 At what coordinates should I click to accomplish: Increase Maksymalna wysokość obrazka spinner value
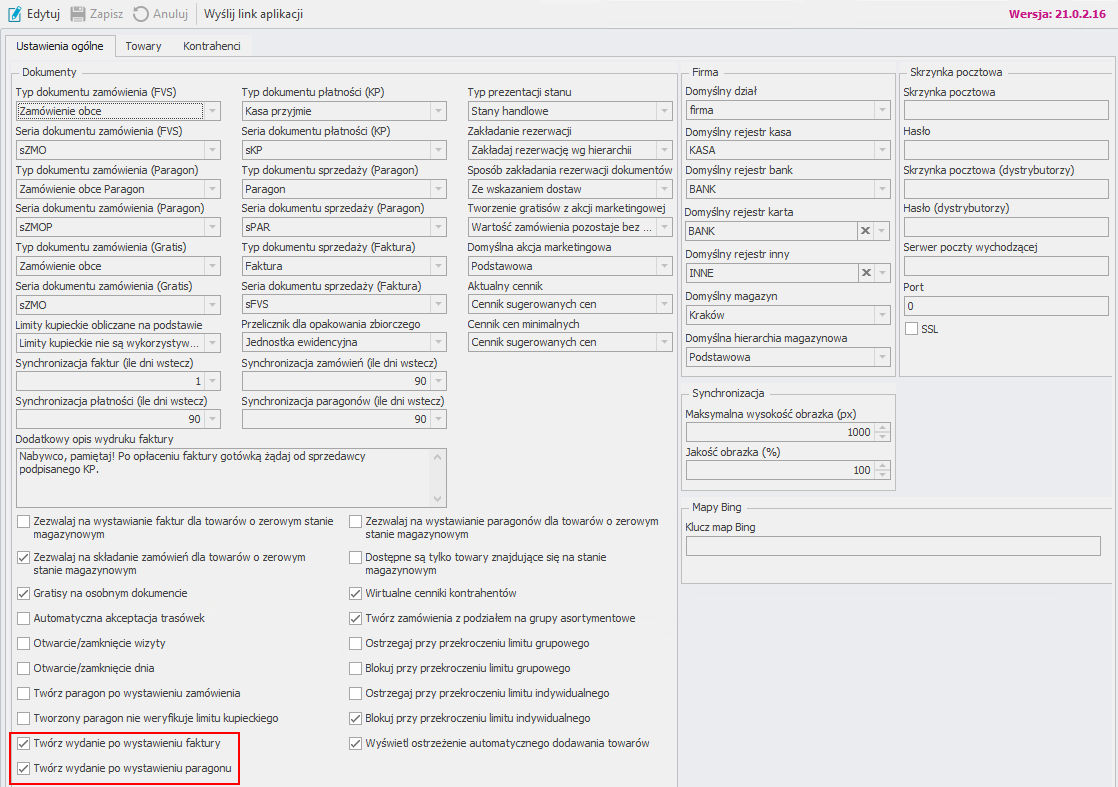(882, 428)
